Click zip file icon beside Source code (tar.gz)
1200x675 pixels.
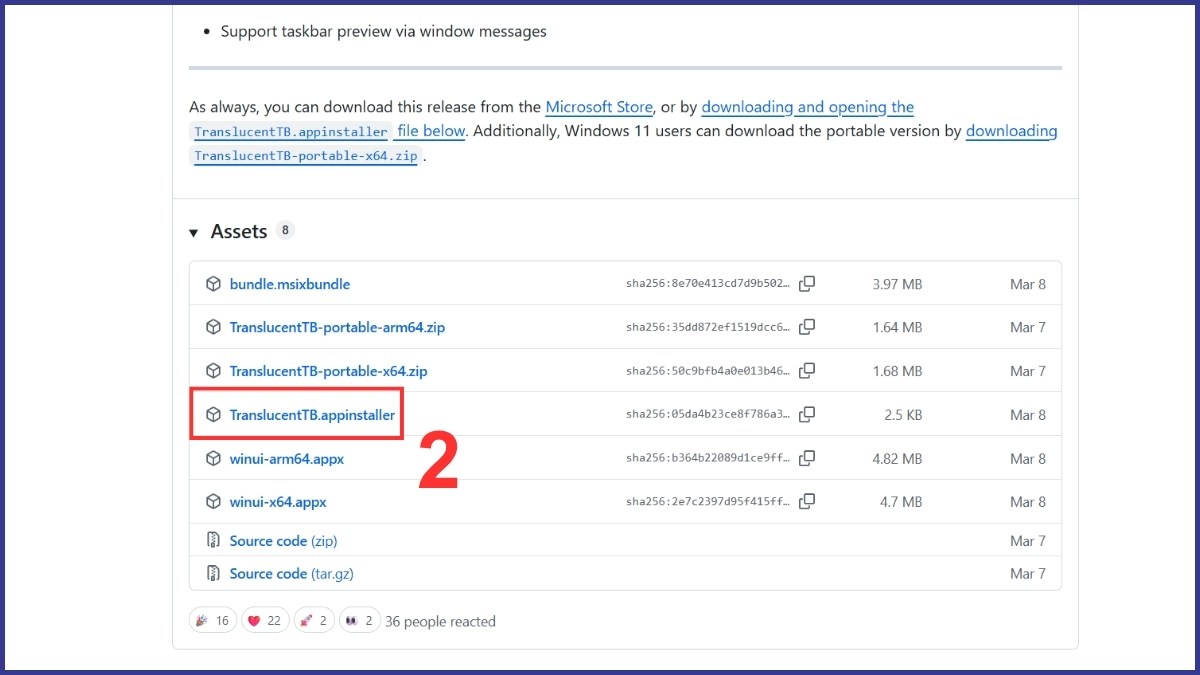pyautogui.click(x=213, y=574)
